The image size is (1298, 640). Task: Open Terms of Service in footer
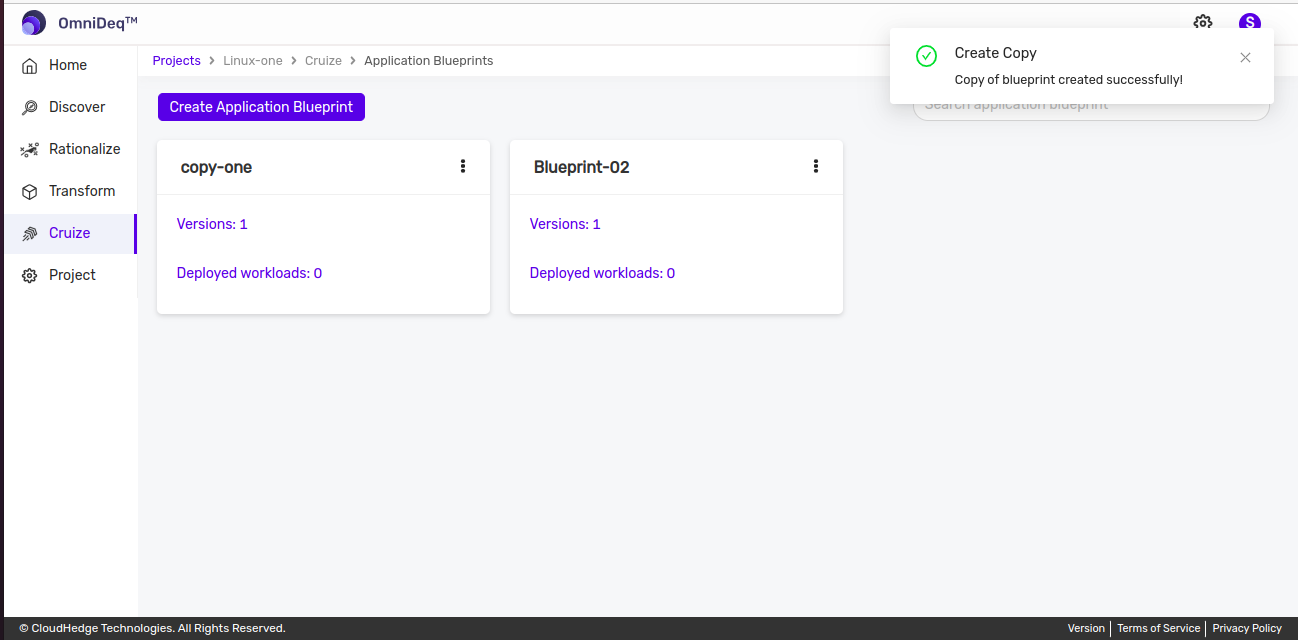point(1158,628)
